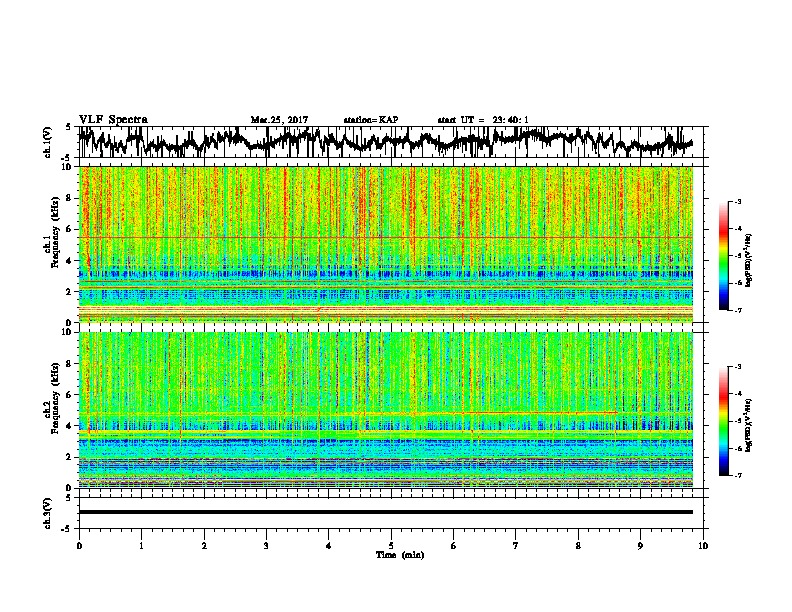Select the "start UT = 23:40: 1" text

coord(483,120)
